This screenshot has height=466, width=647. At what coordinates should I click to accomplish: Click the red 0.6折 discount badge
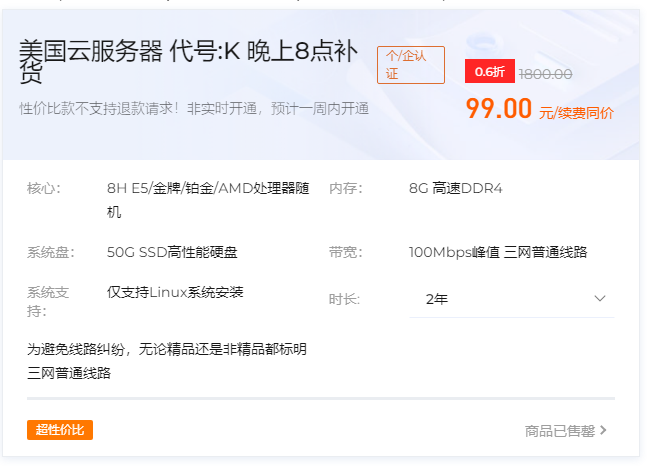490,72
